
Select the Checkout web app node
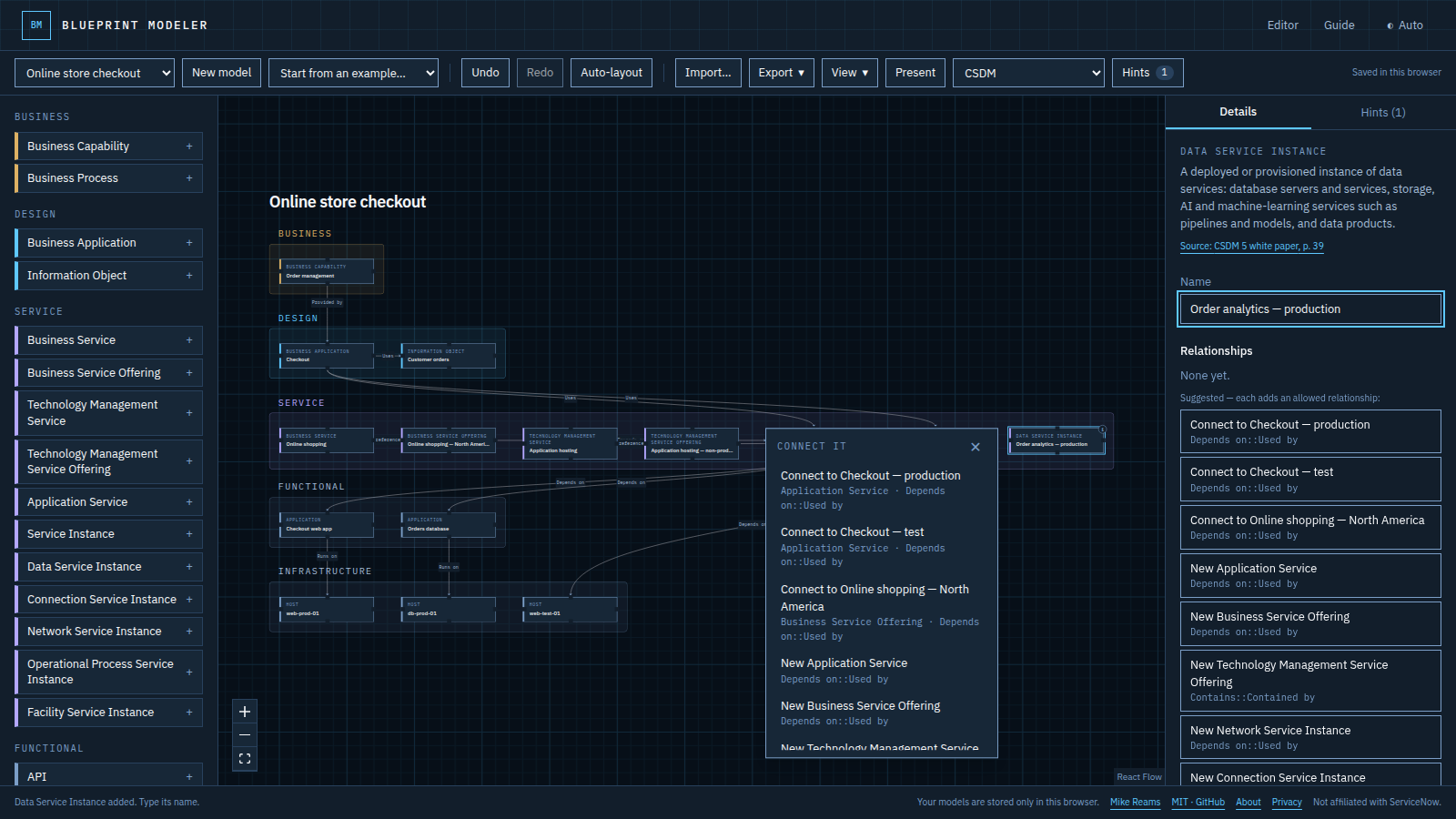[x=327, y=524]
